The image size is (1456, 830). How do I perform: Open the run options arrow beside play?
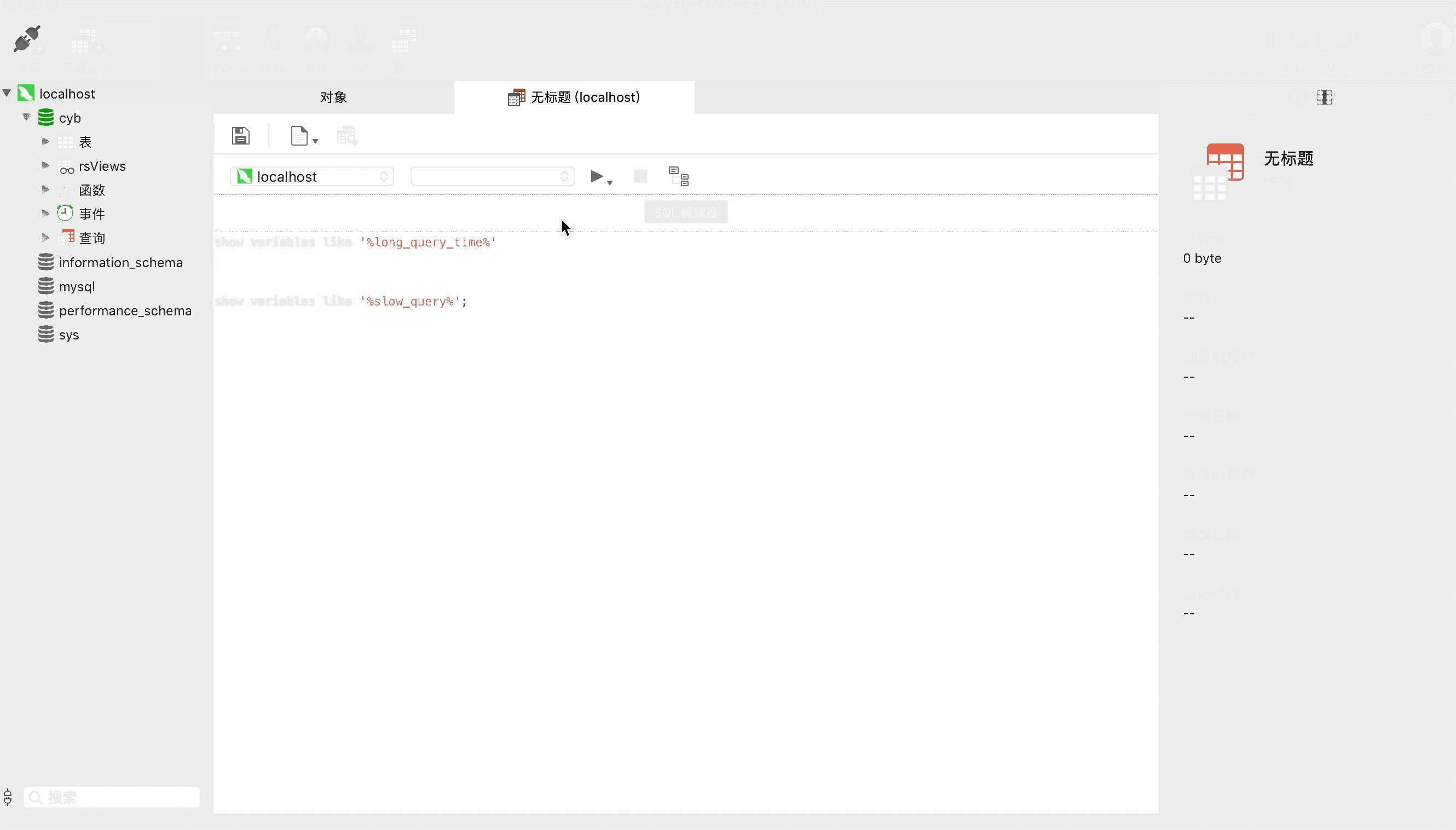pyautogui.click(x=610, y=182)
